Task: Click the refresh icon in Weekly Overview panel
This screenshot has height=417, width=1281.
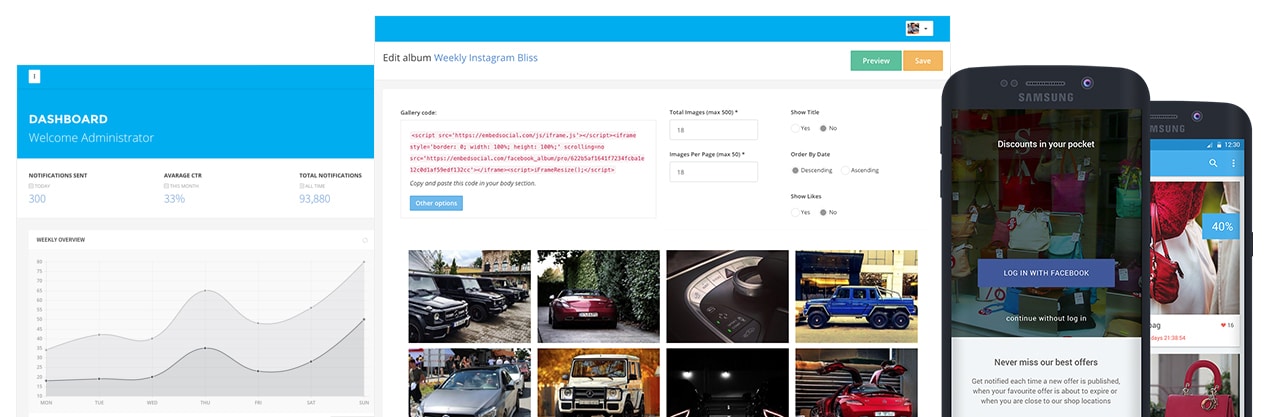Action: [365, 240]
